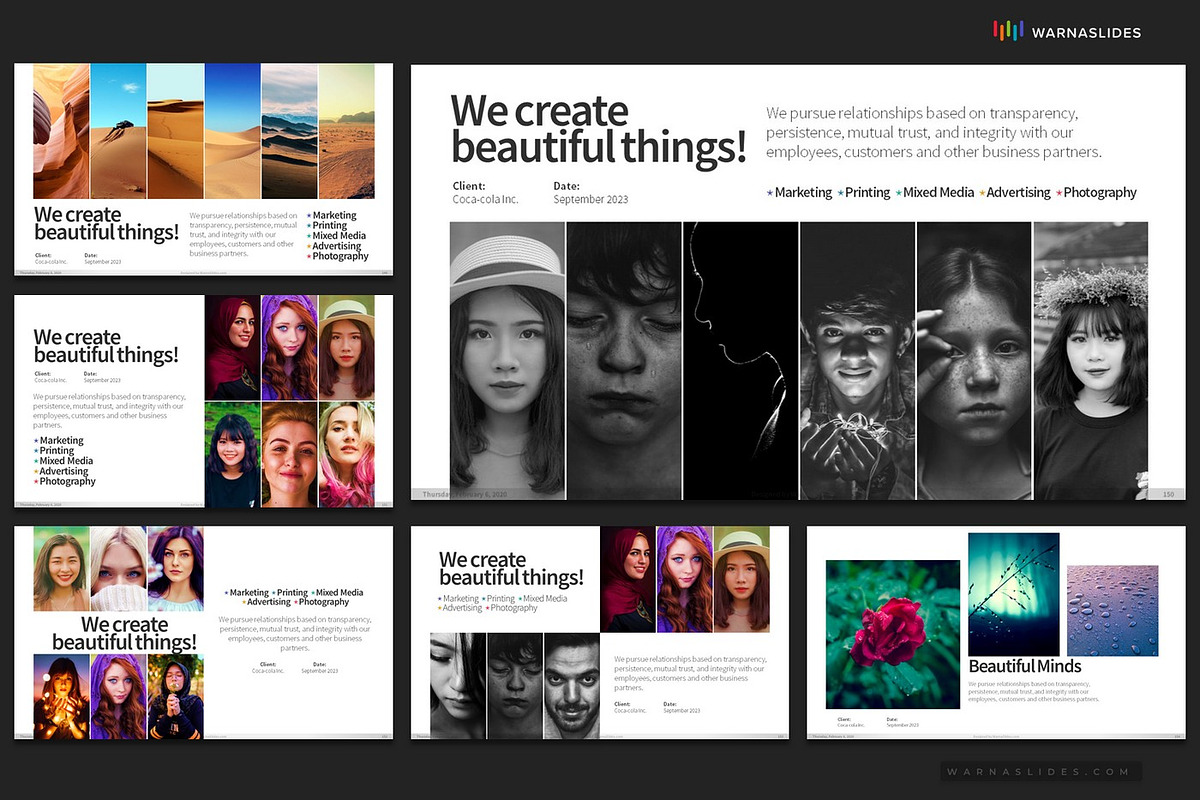
Task: Select the slide number 150
Action: click(x=1168, y=494)
